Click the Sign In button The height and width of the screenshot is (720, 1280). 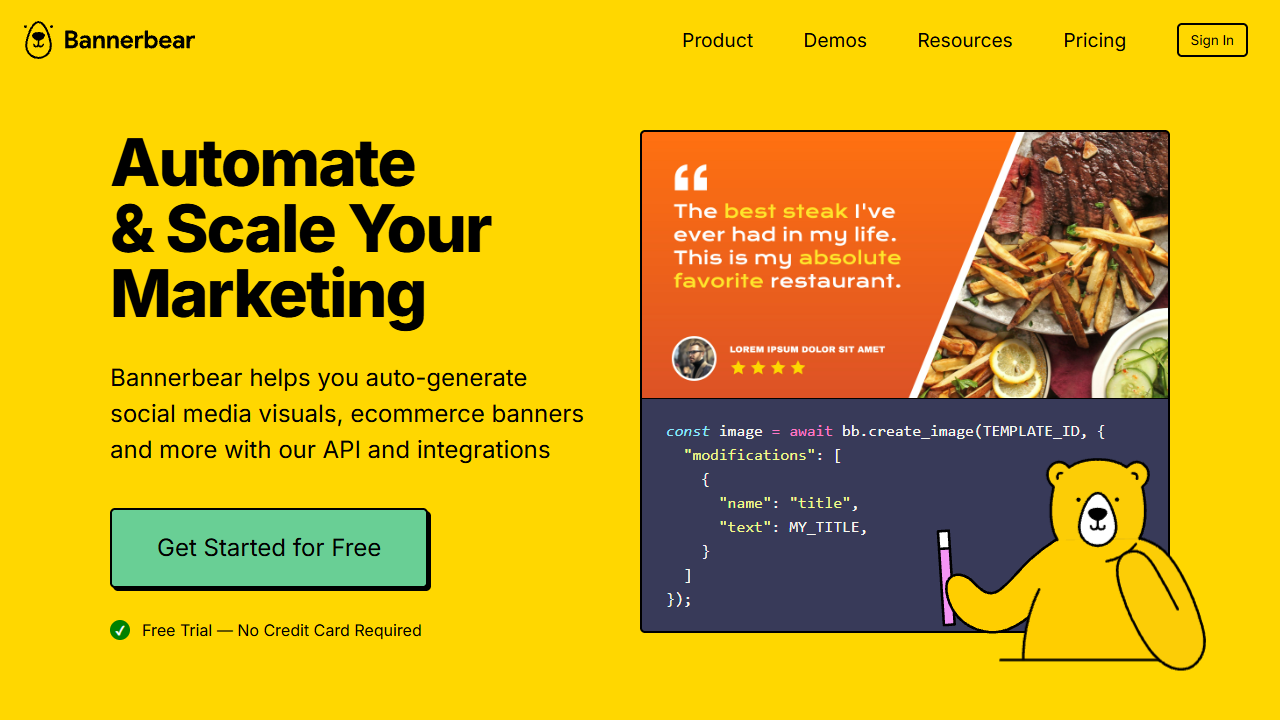point(1212,40)
